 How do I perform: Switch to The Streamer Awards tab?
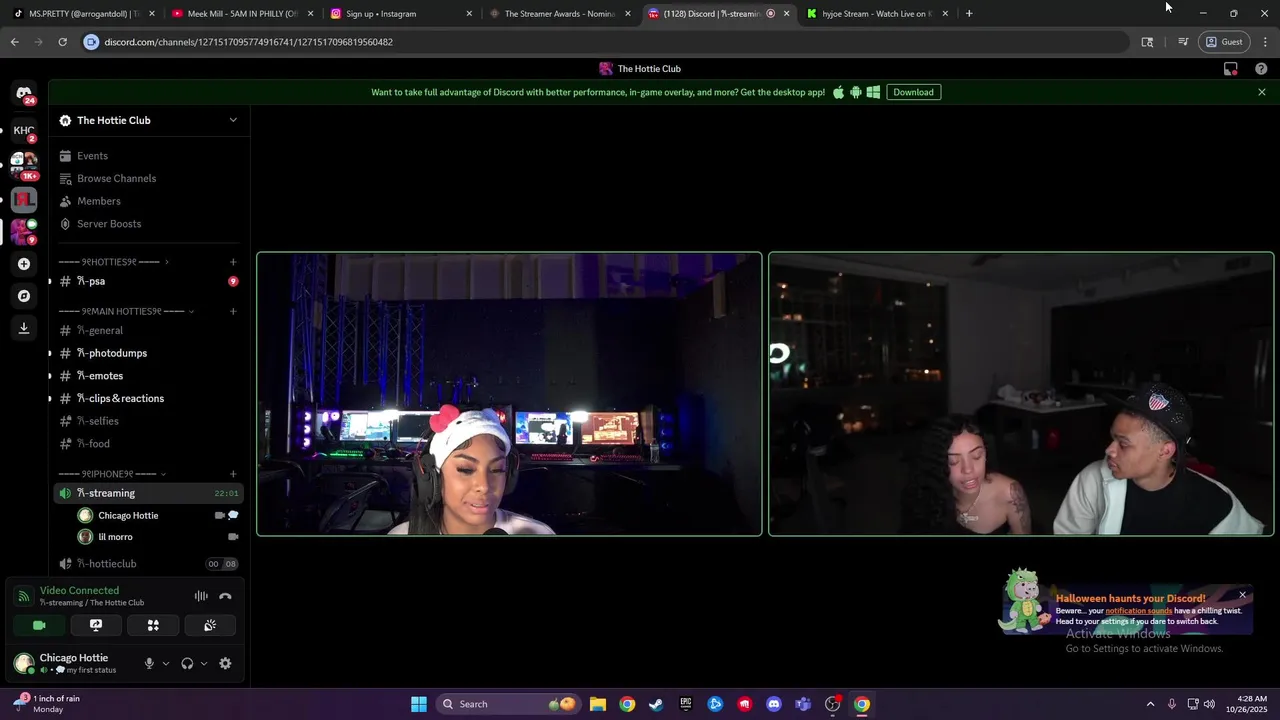click(560, 14)
